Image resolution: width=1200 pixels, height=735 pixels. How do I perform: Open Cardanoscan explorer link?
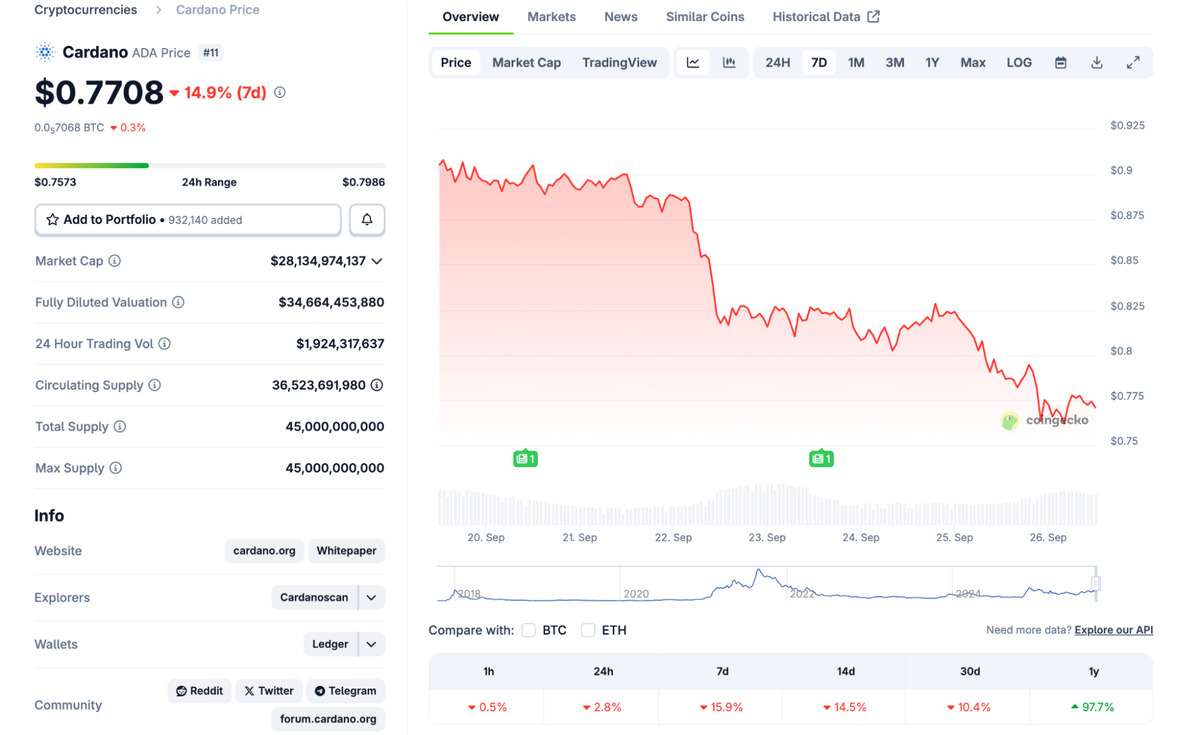point(314,598)
